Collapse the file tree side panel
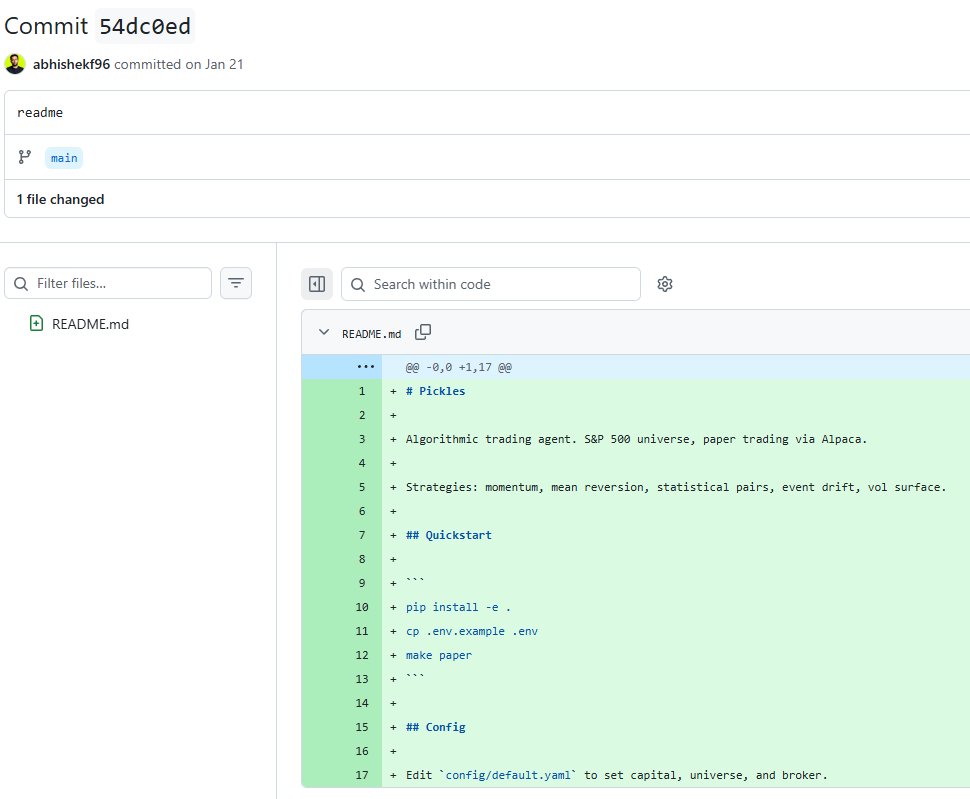This screenshot has height=799, width=970. point(317,284)
